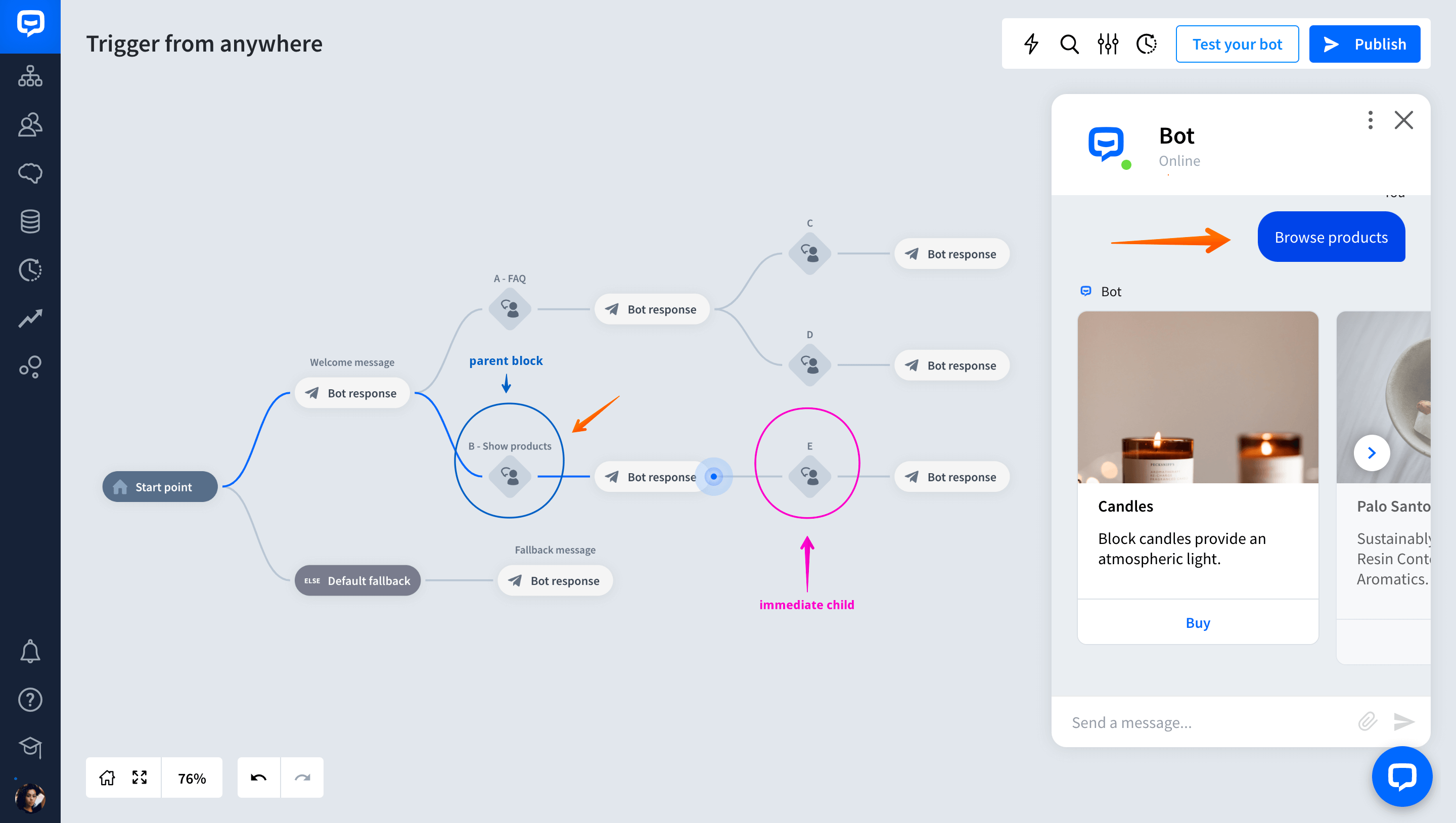Viewport: 1456px width, 823px height.
Task: Open the Help question-mark icon
Action: coord(30,700)
